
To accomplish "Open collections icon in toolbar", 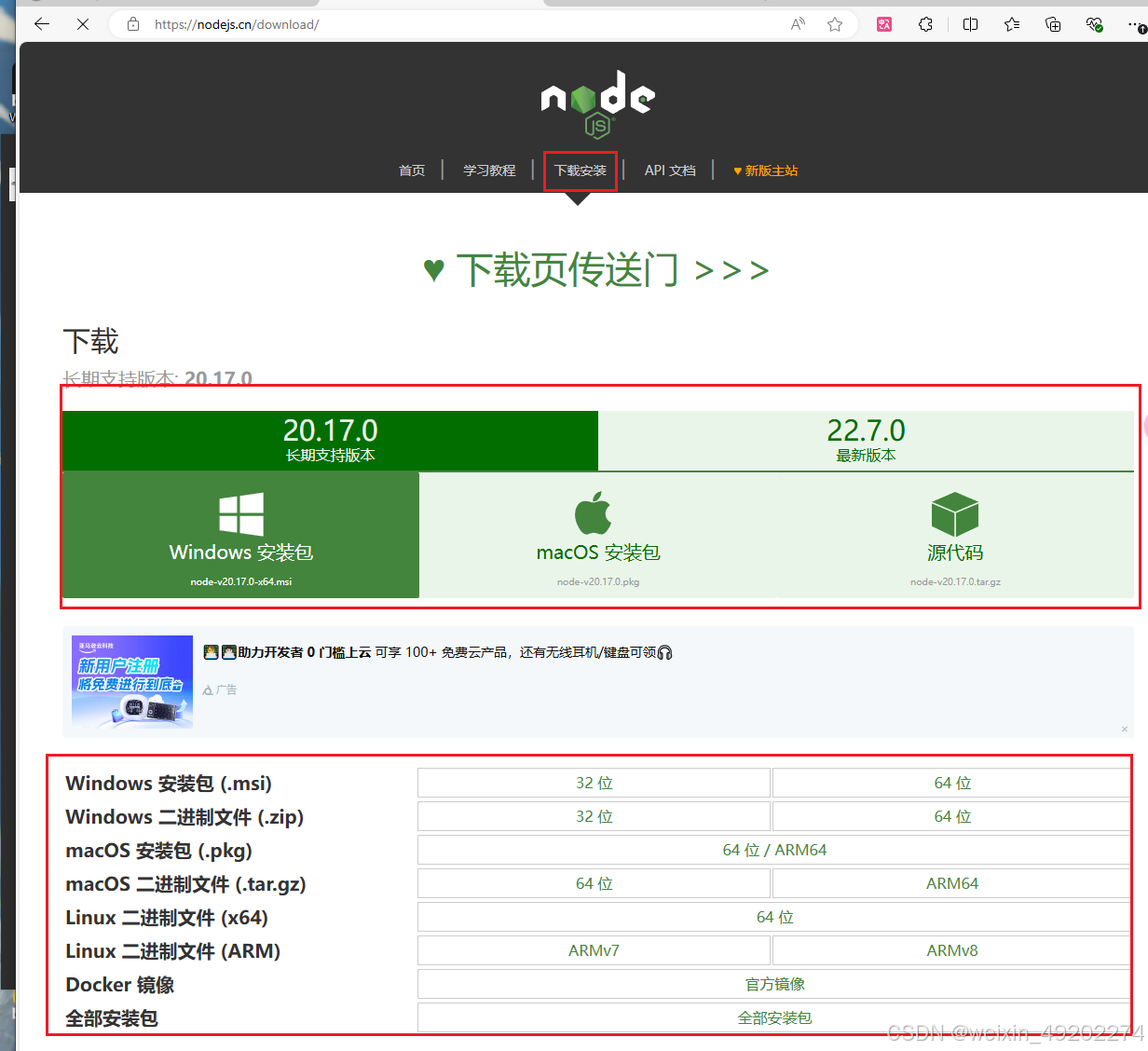I will 1053,24.
